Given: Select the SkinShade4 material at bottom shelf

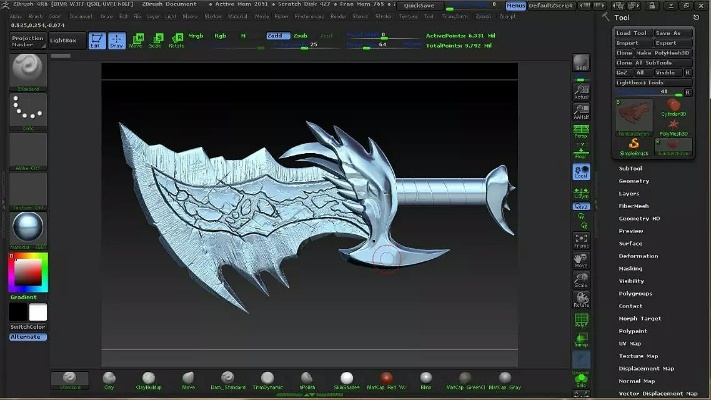Looking at the screenshot, I should tap(346, 380).
